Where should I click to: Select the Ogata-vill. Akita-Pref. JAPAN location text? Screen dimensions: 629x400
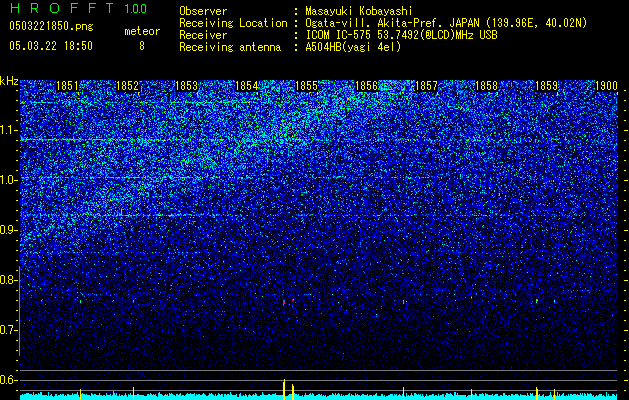click(446, 23)
